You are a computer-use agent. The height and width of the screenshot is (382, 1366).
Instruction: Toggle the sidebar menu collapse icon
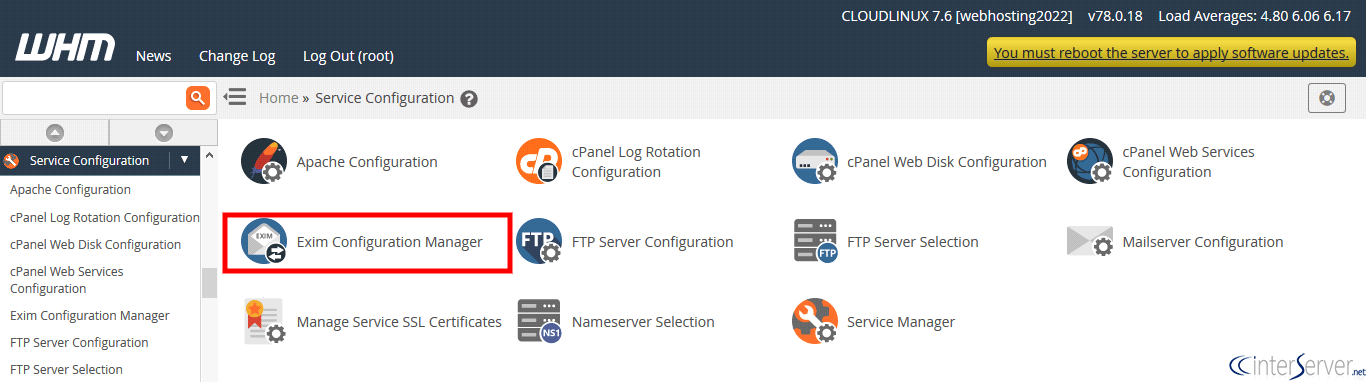click(x=234, y=97)
